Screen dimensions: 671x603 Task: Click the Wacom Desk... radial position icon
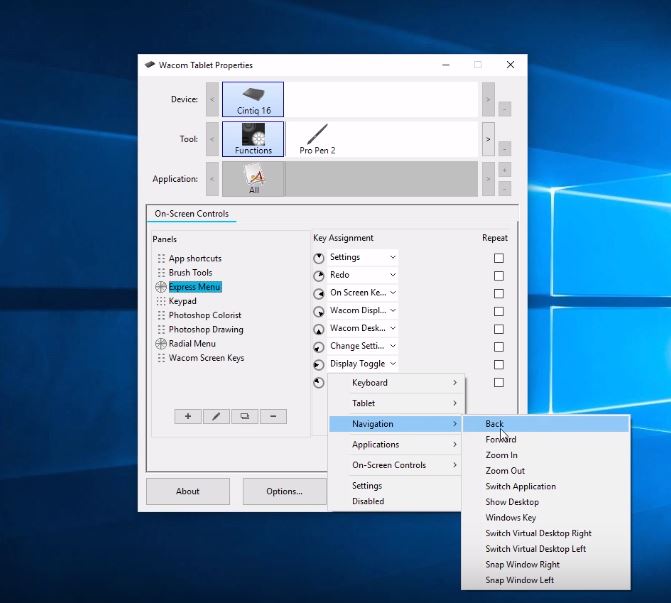point(319,329)
